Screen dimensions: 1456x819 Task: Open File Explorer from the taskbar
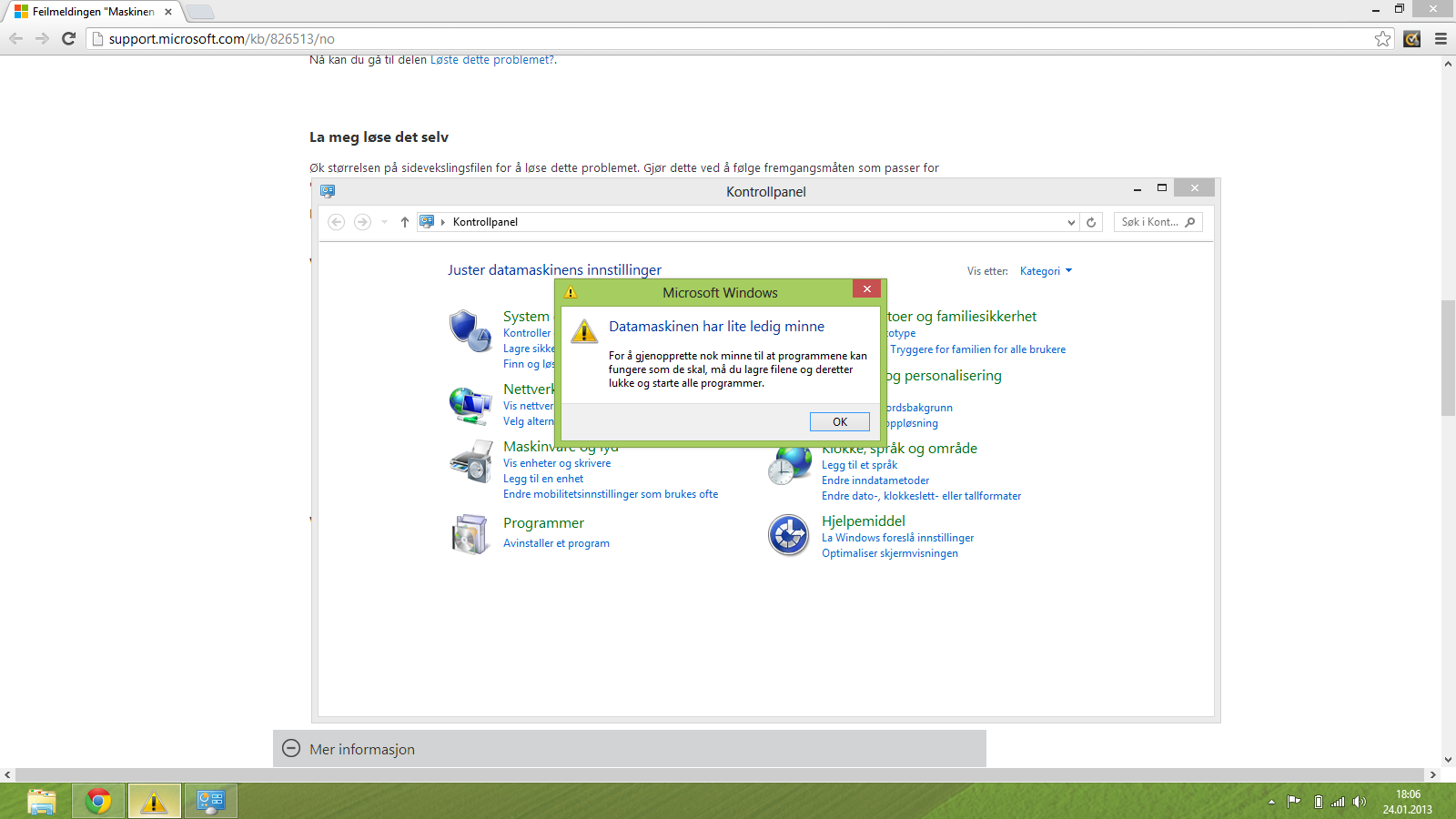click(x=42, y=802)
